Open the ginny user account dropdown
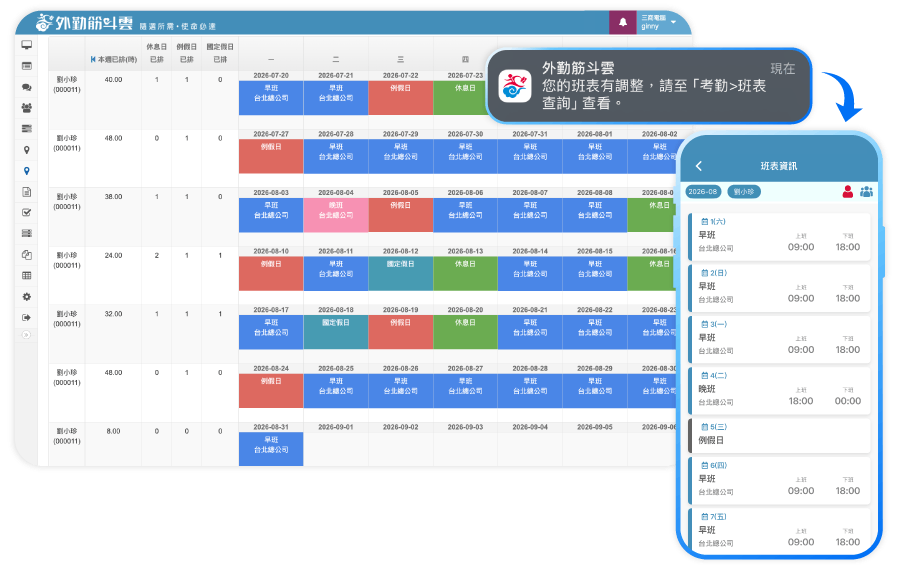The image size is (900, 570). 658,22
